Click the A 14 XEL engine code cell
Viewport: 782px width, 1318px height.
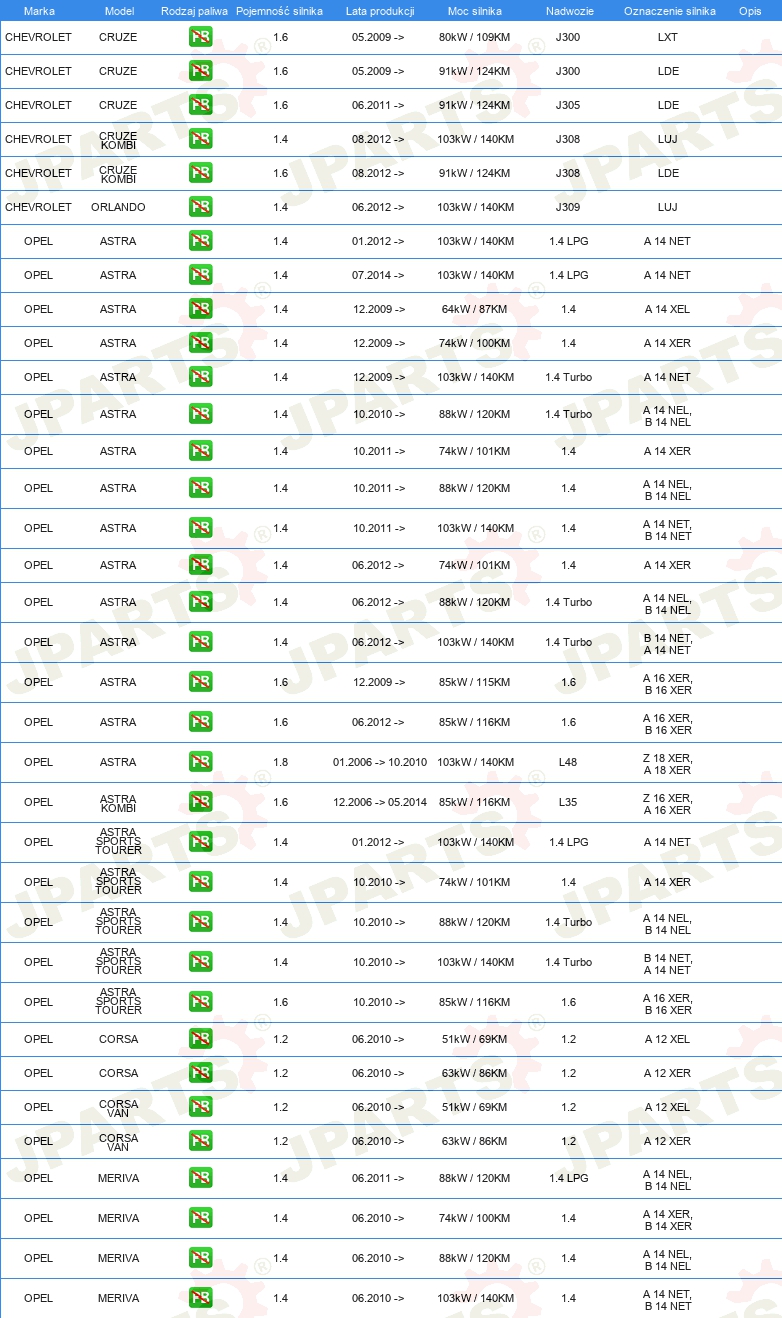coord(667,309)
